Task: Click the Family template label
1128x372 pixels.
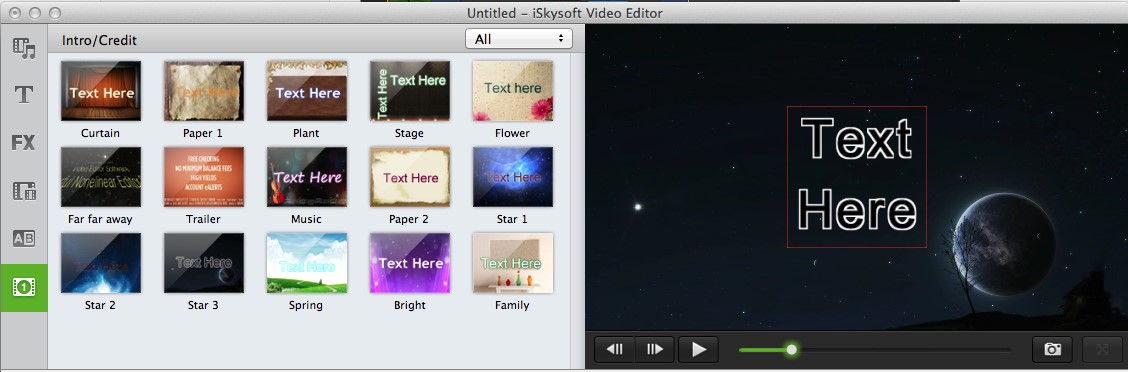Action: pos(512,305)
